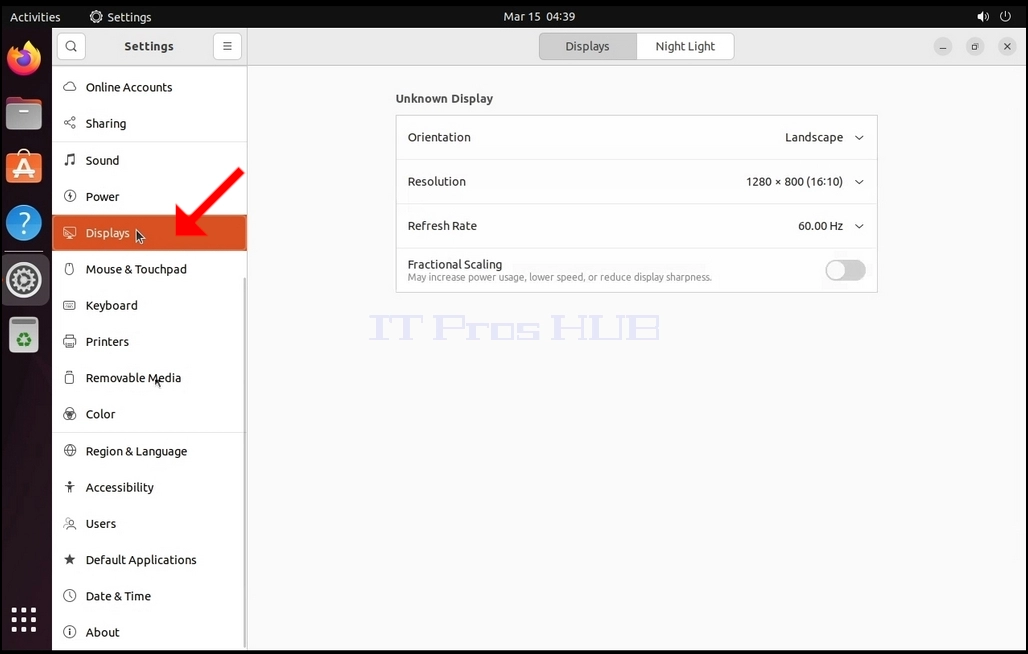This screenshot has width=1028, height=654.
Task: Click Activities in the top bar
Action: 35,17
